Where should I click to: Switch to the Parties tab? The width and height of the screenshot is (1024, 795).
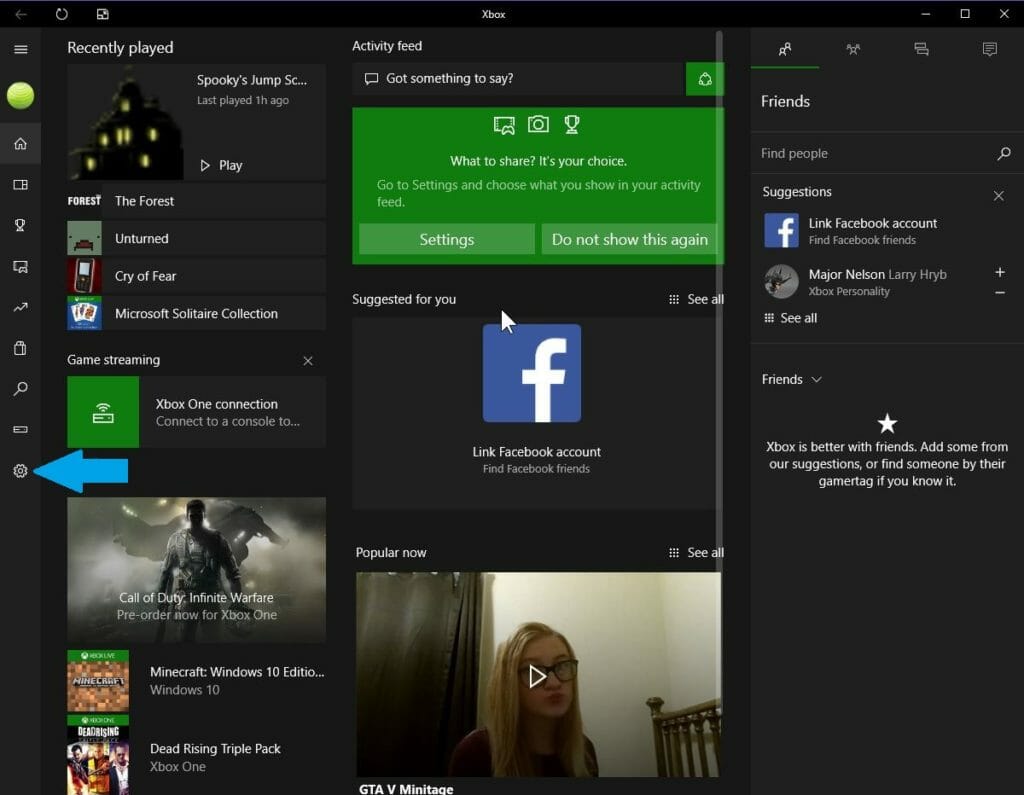[x=853, y=49]
